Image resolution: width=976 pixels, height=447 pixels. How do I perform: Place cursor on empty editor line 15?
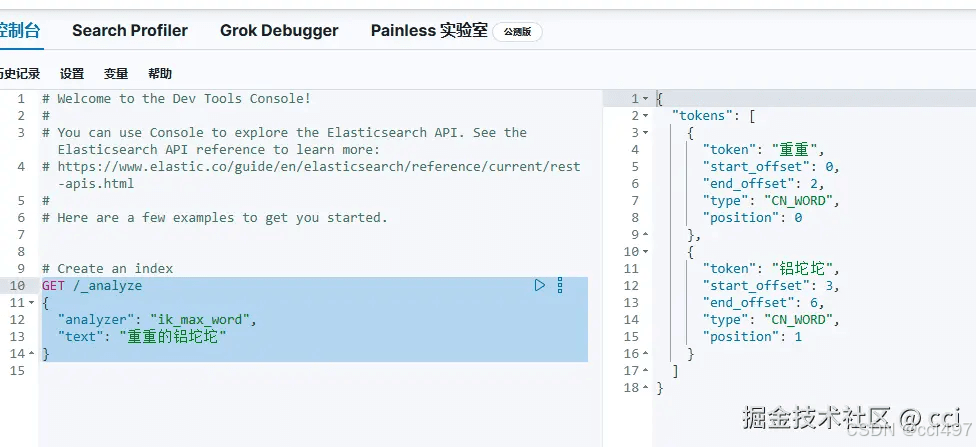[300, 371]
